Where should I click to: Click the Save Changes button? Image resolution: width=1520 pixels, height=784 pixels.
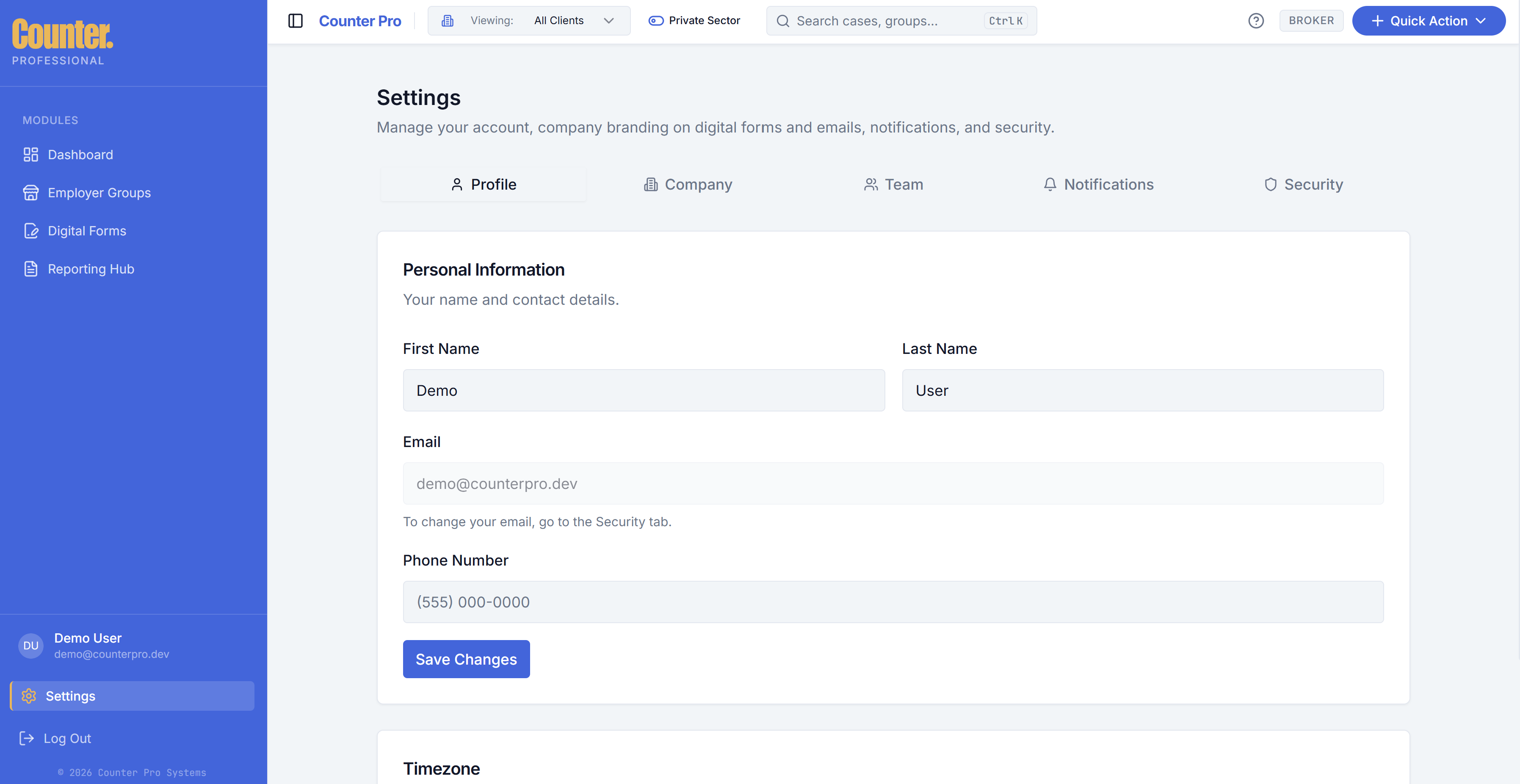click(x=466, y=659)
